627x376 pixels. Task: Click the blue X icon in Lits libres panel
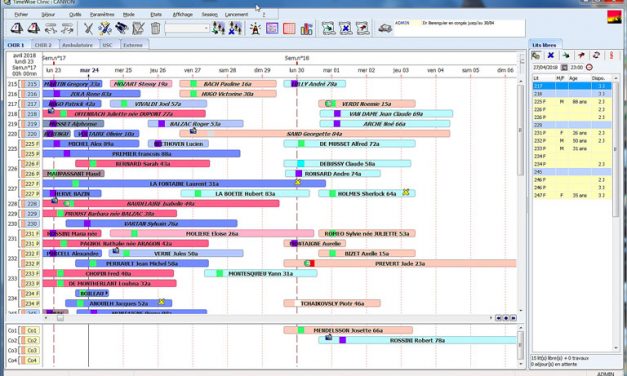point(551,55)
